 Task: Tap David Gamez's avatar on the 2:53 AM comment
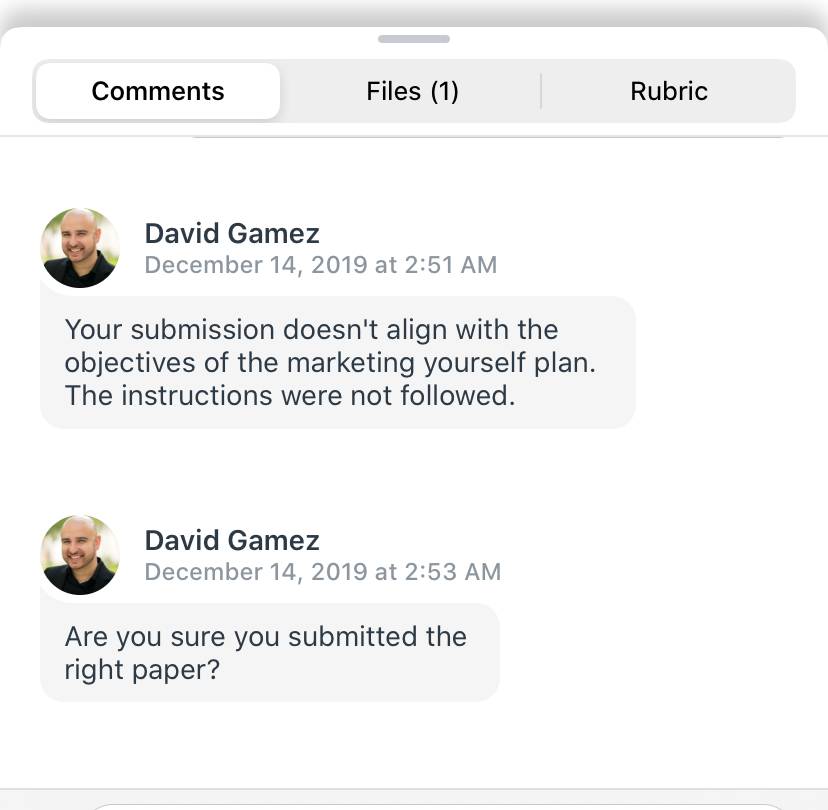point(80,555)
